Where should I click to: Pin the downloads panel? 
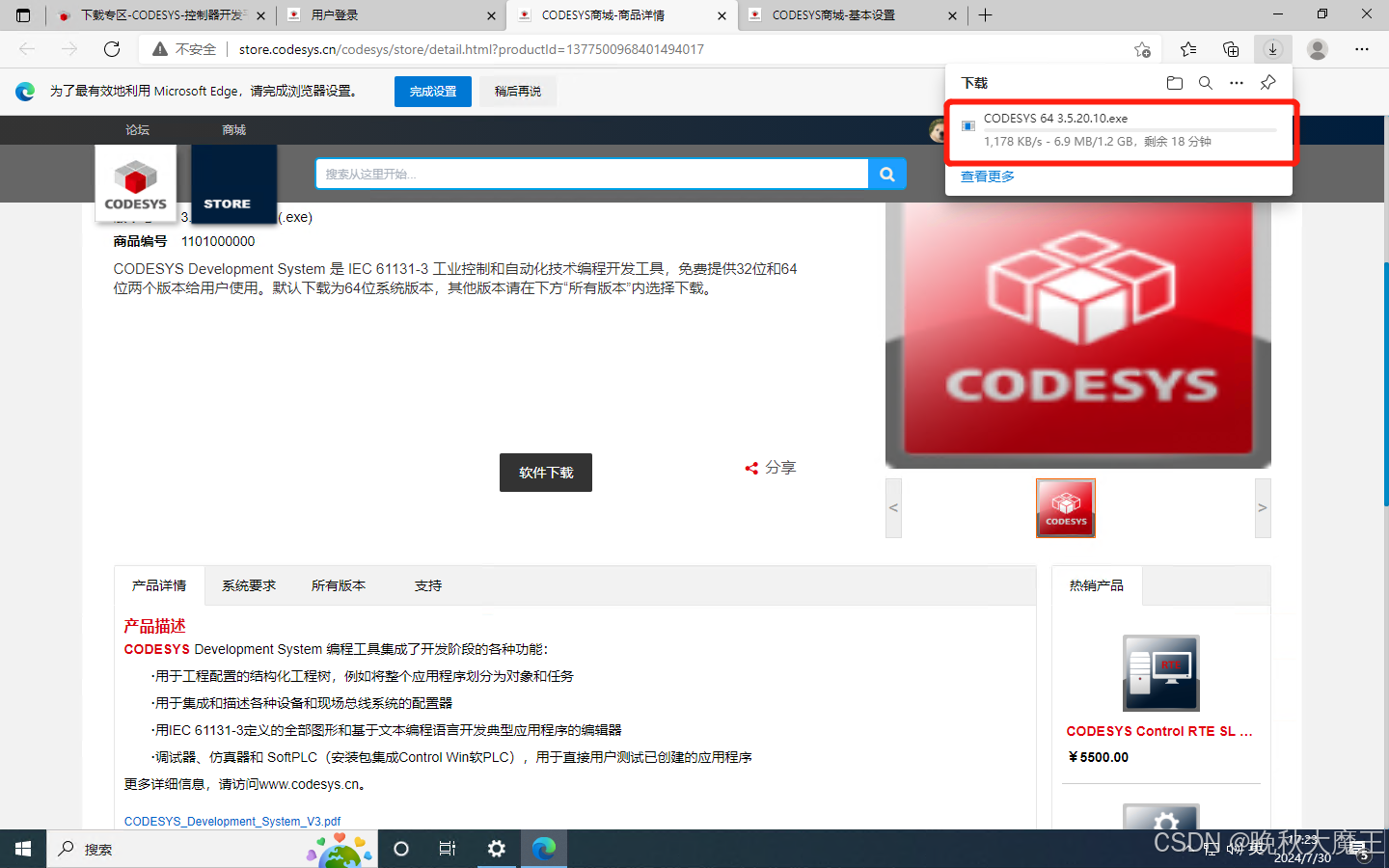tap(1268, 83)
